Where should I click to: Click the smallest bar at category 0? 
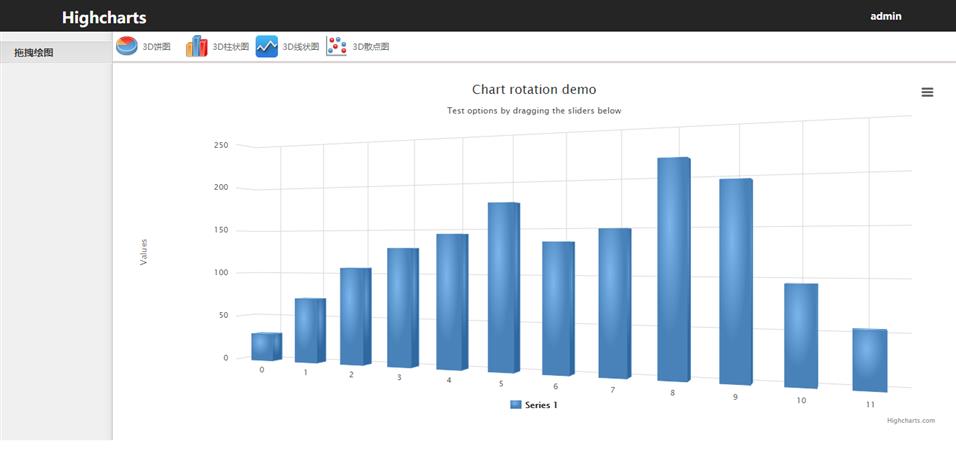(265, 346)
